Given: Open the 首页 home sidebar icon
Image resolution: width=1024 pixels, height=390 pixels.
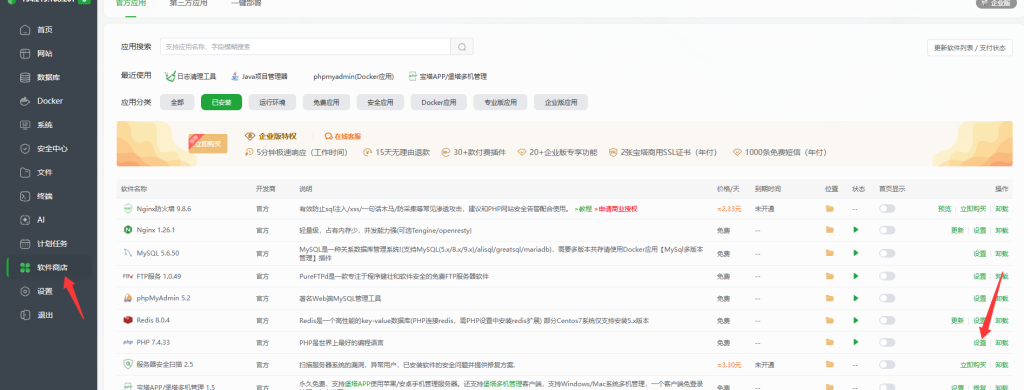Looking at the screenshot, I should [x=25, y=29].
